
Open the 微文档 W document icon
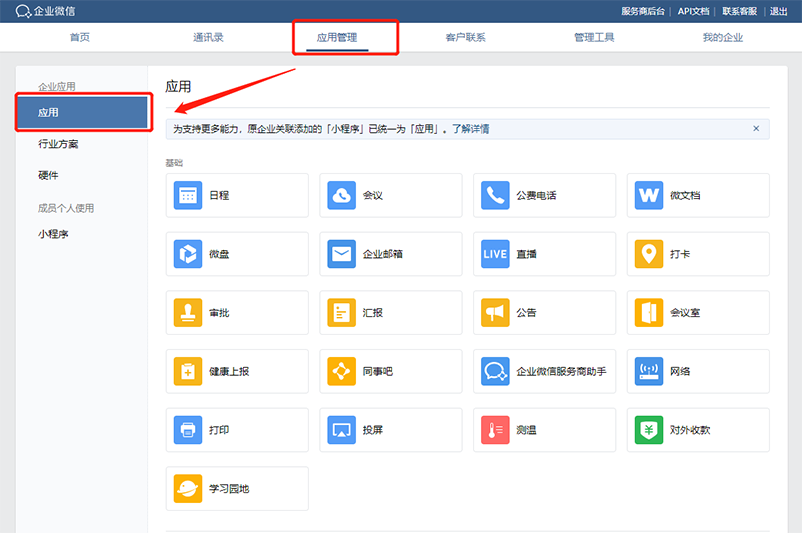tap(649, 195)
